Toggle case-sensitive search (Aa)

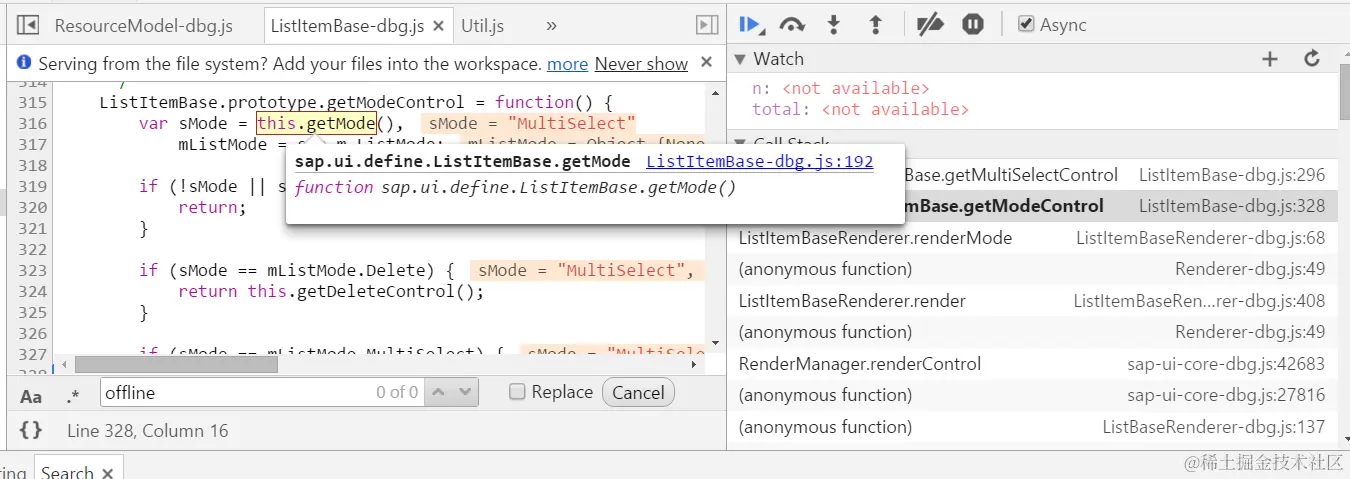click(x=31, y=397)
